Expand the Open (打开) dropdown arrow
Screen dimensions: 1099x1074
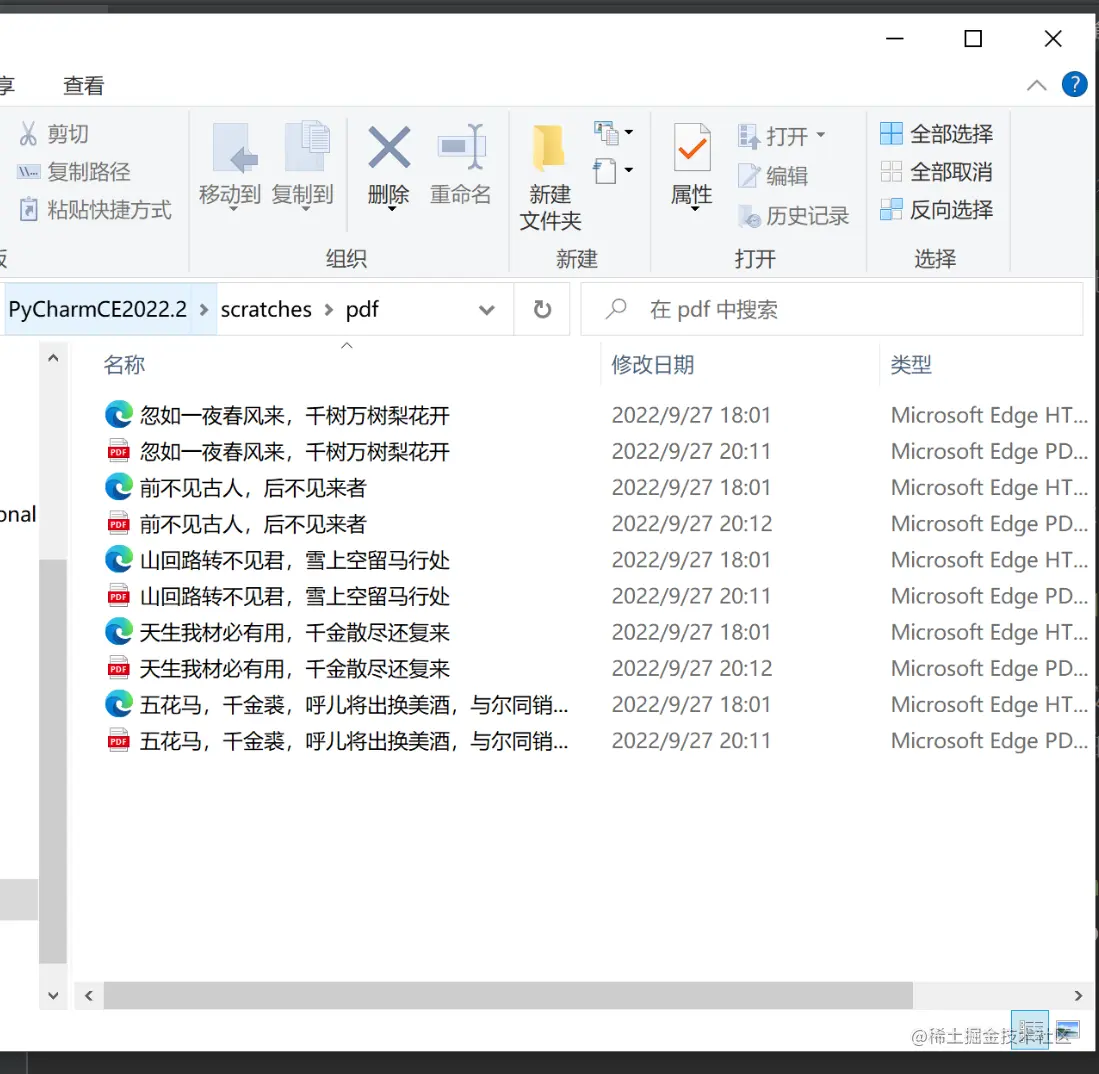821,135
